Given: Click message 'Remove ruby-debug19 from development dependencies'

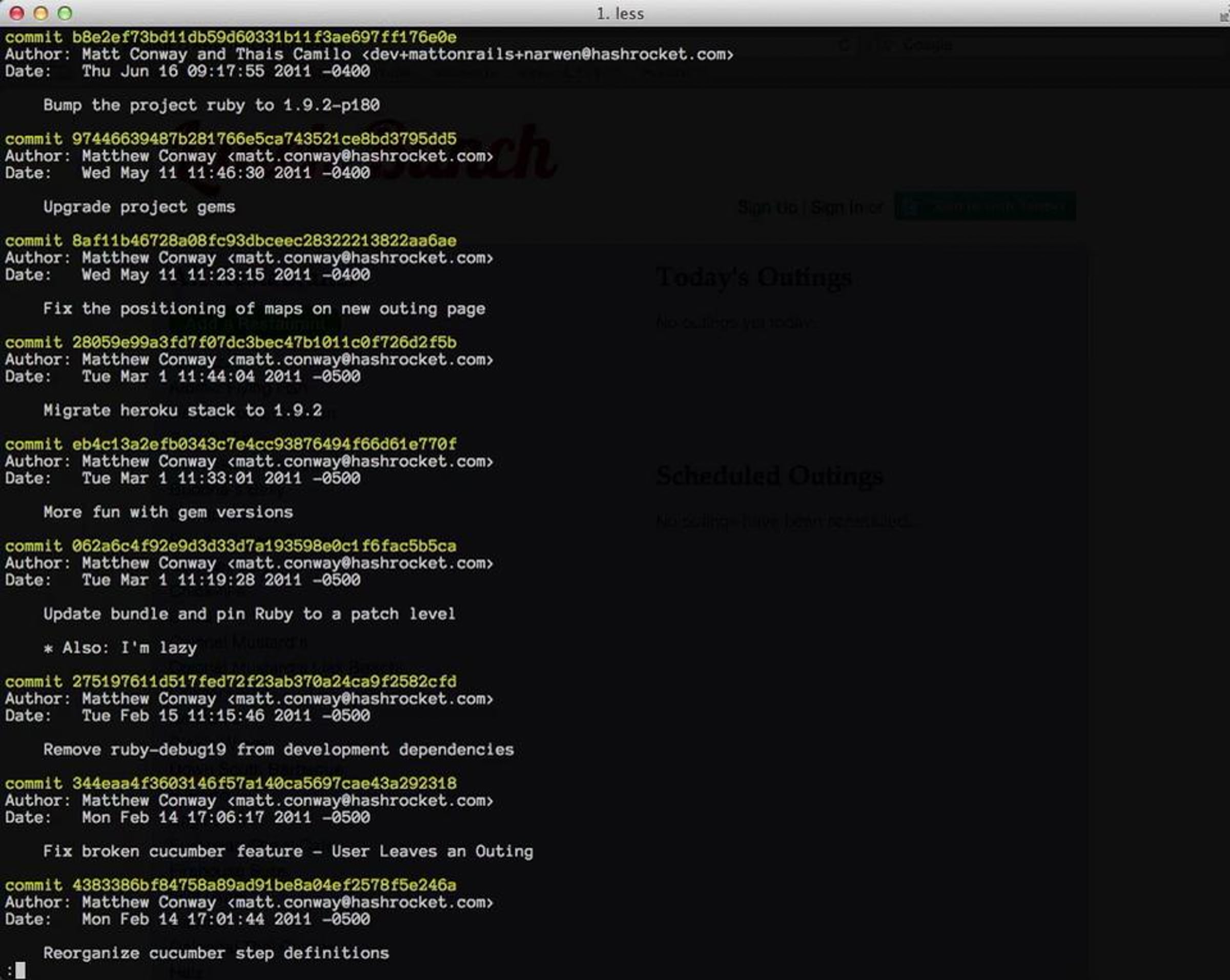Looking at the screenshot, I should 278,749.
